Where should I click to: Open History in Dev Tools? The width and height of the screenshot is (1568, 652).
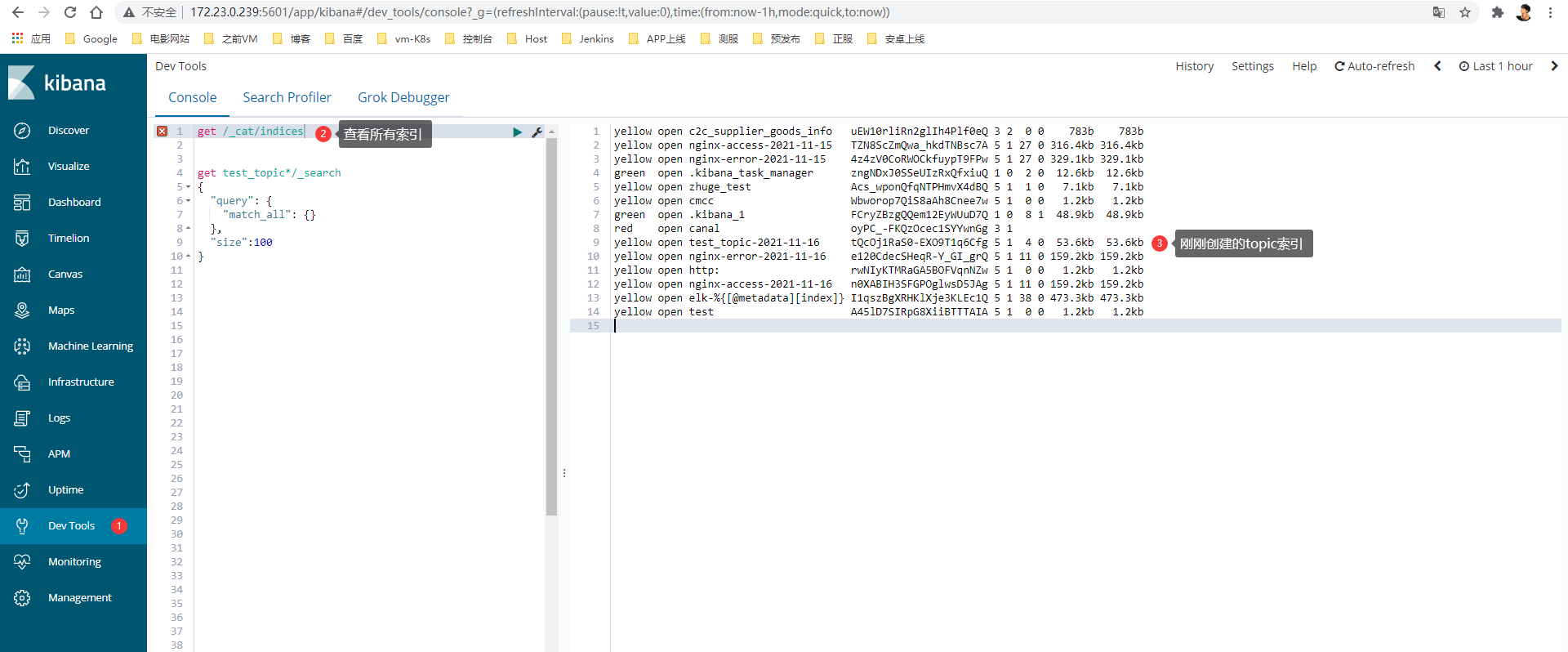coord(1194,66)
